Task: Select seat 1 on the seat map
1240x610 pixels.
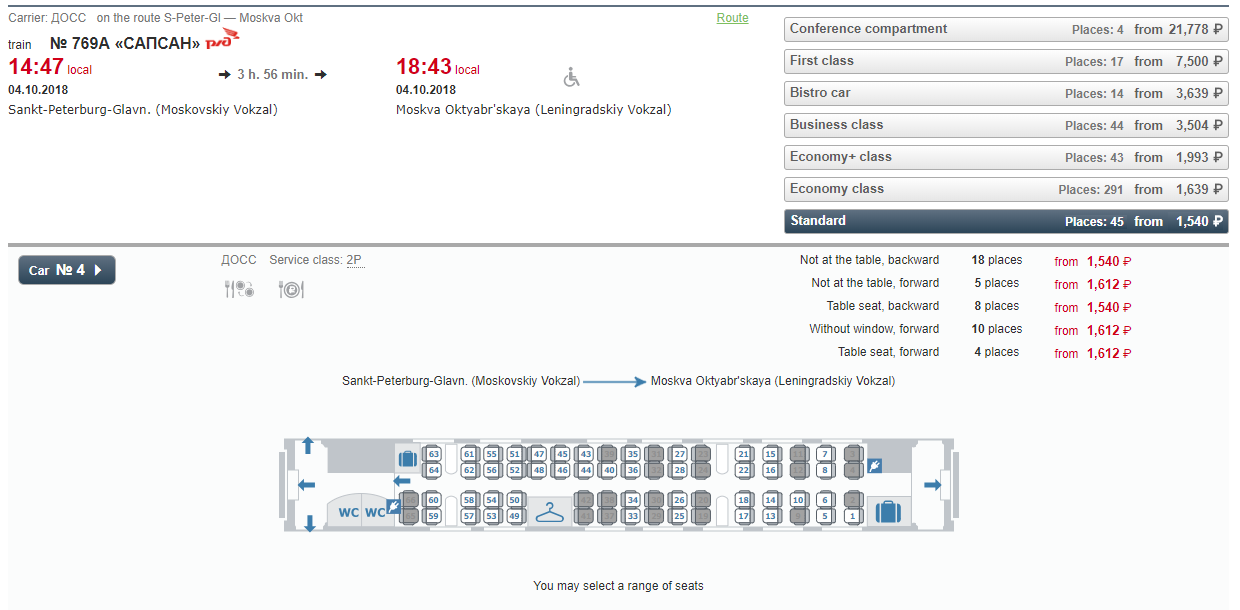Action: tap(852, 517)
